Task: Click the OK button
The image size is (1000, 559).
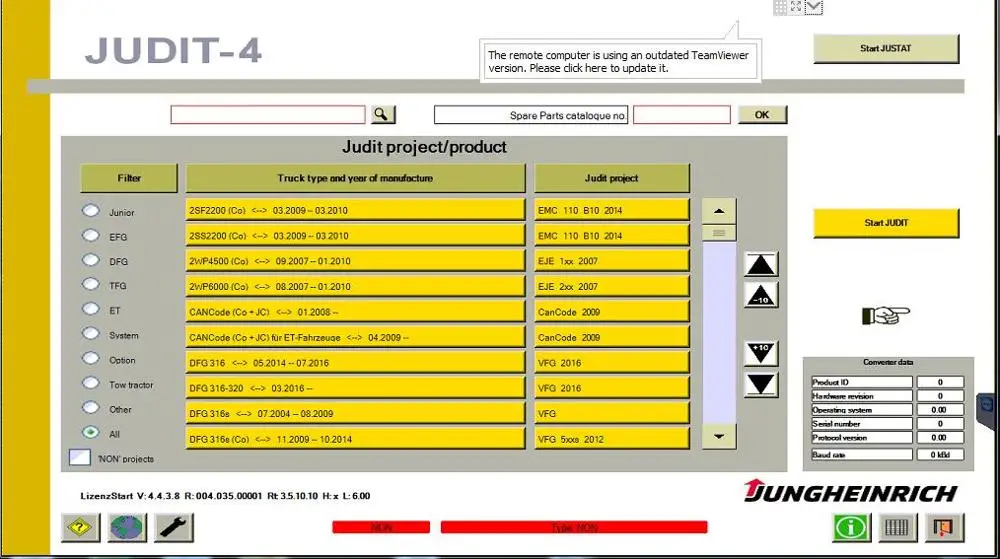Action: (x=762, y=115)
